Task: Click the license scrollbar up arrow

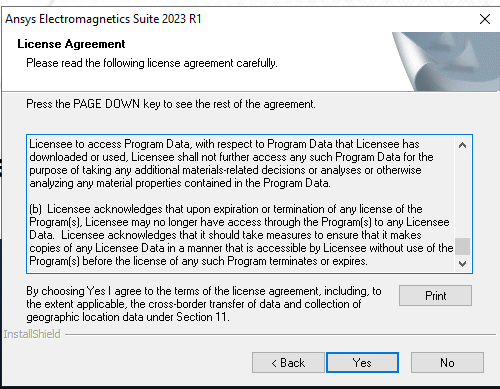Action: [462, 145]
